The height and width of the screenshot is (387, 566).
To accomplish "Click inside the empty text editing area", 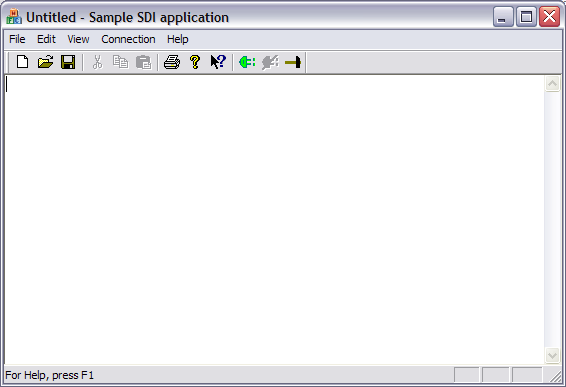I will click(x=274, y=219).
